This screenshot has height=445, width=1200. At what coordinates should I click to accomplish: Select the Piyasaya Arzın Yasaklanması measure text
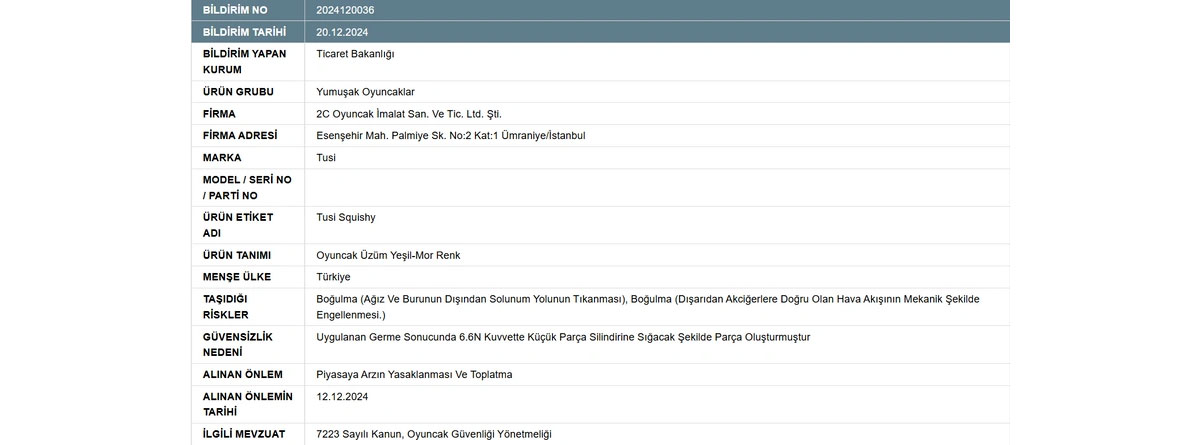pyautogui.click(x=413, y=375)
